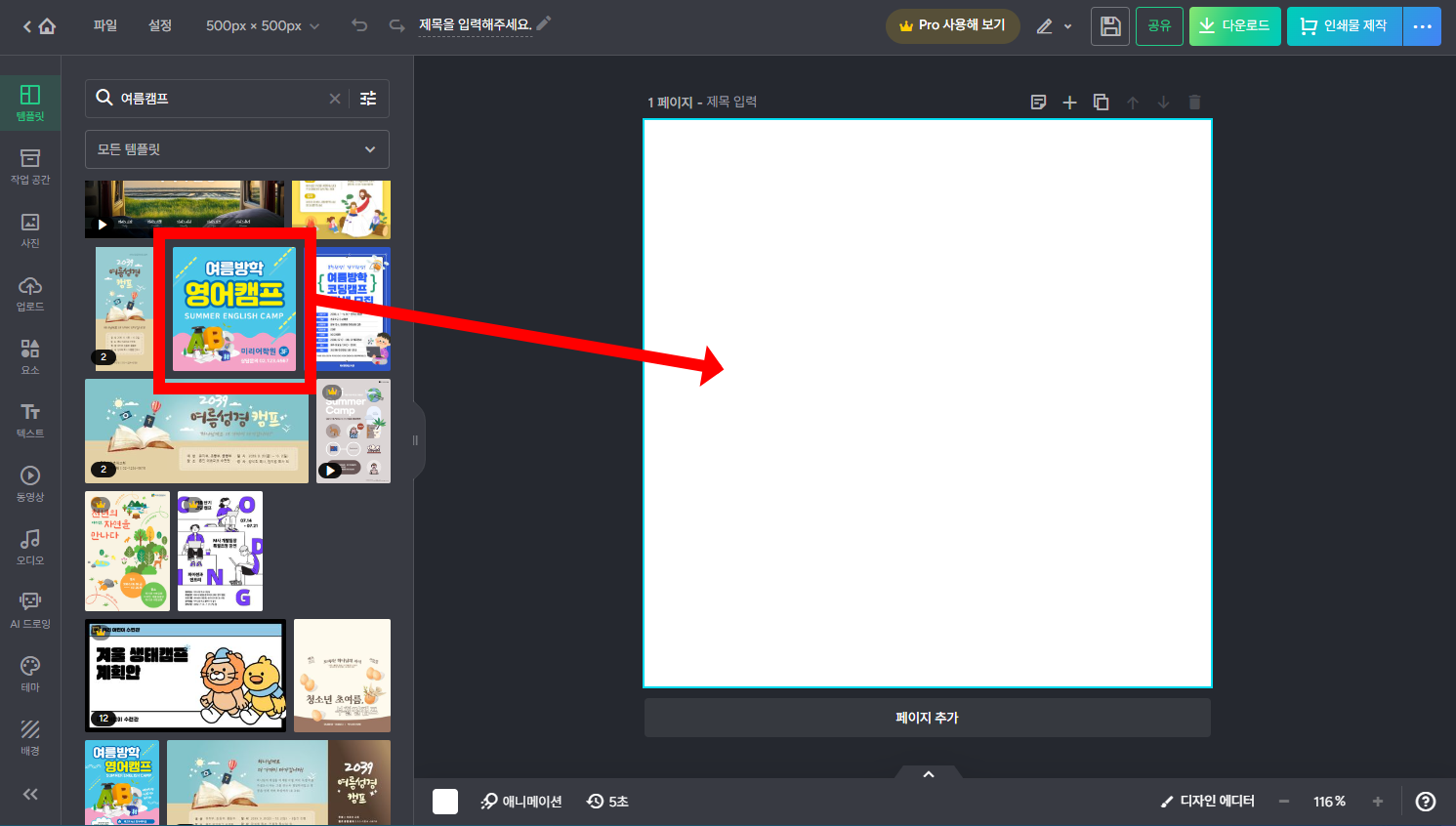Collapse the sidebar with the double chevron
This screenshot has width=1456, height=826.
[29, 794]
